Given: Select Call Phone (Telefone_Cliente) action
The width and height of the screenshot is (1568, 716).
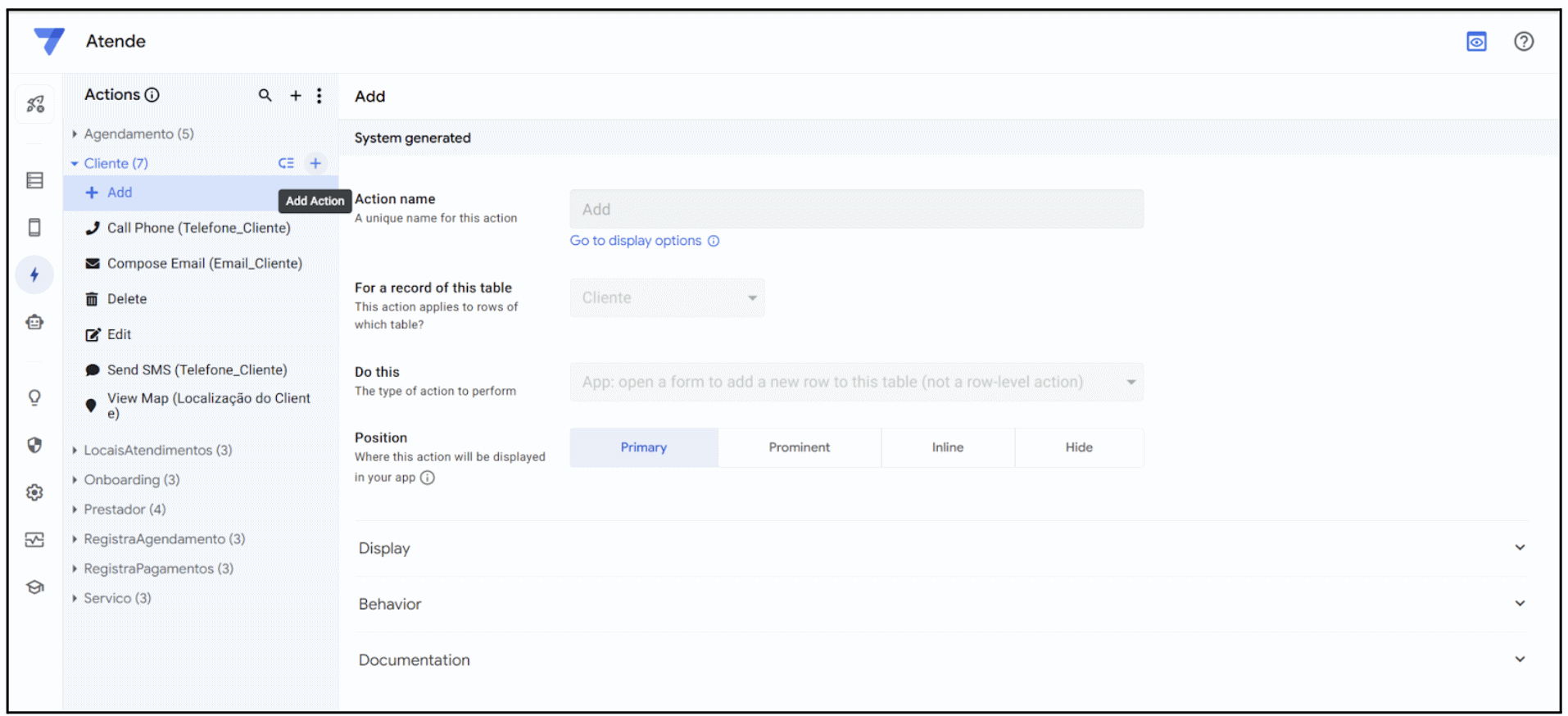Looking at the screenshot, I should click(x=198, y=228).
